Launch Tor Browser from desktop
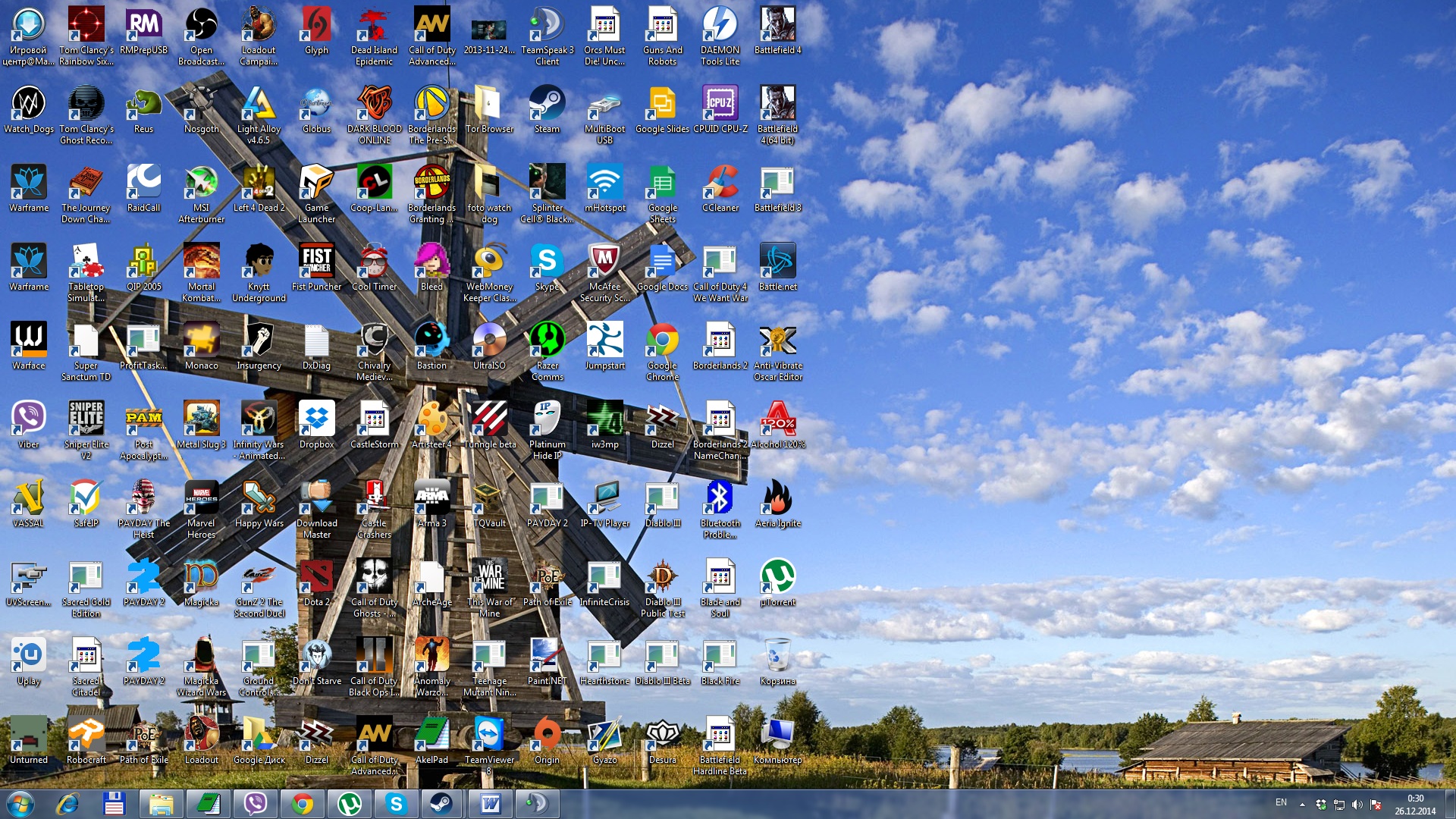 coord(489,110)
